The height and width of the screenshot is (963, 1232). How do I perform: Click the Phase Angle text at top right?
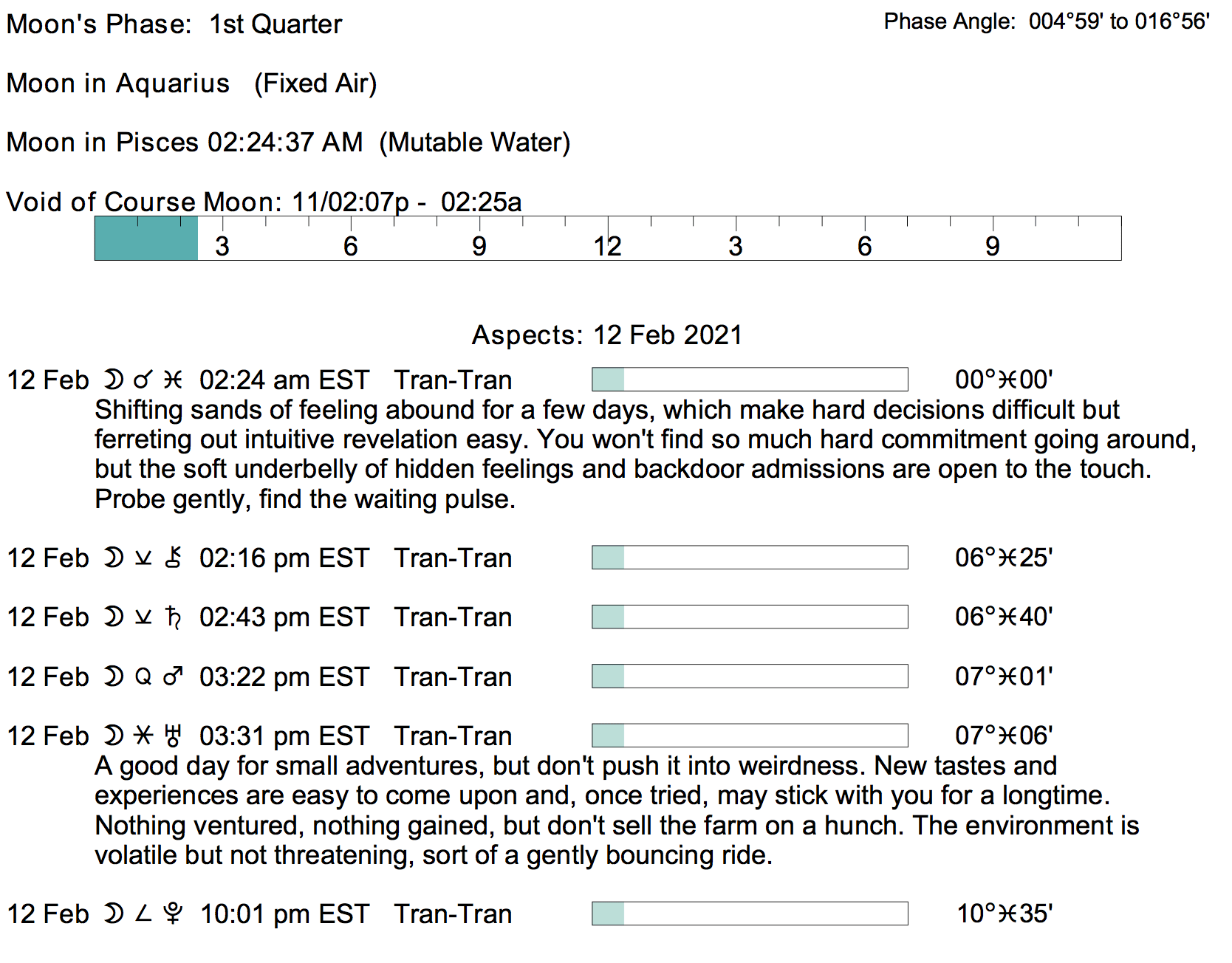click(1046, 21)
